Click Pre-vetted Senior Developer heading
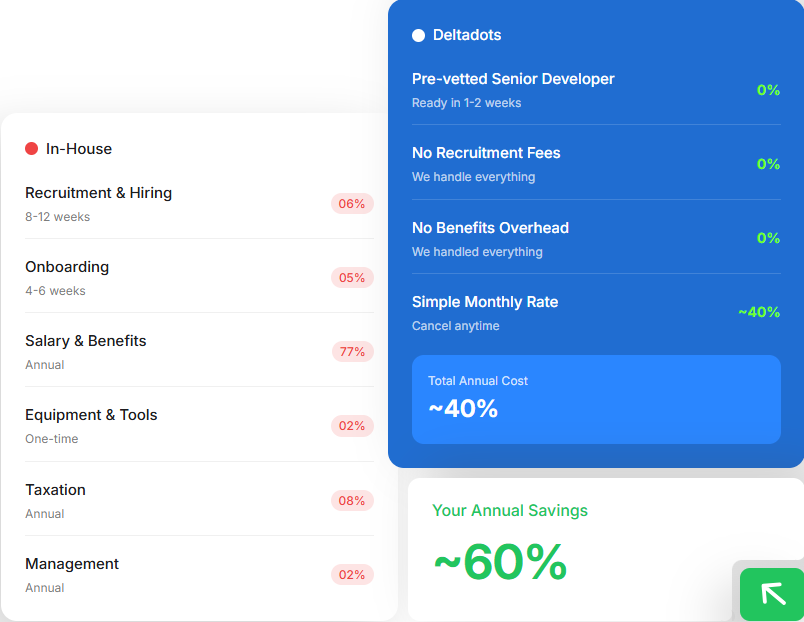 (513, 79)
